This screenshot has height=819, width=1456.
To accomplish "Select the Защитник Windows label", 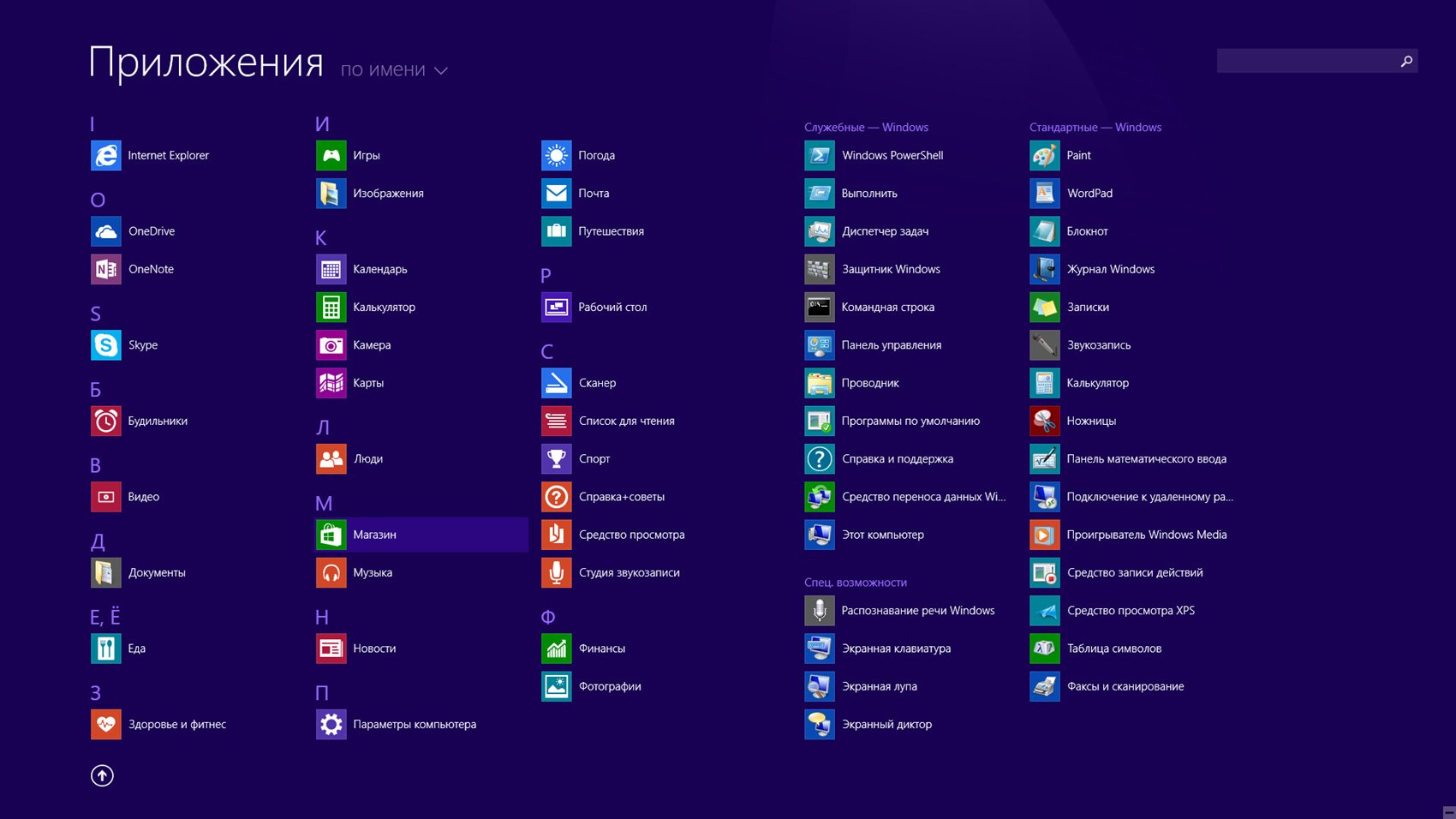I will pyautogui.click(x=891, y=269).
